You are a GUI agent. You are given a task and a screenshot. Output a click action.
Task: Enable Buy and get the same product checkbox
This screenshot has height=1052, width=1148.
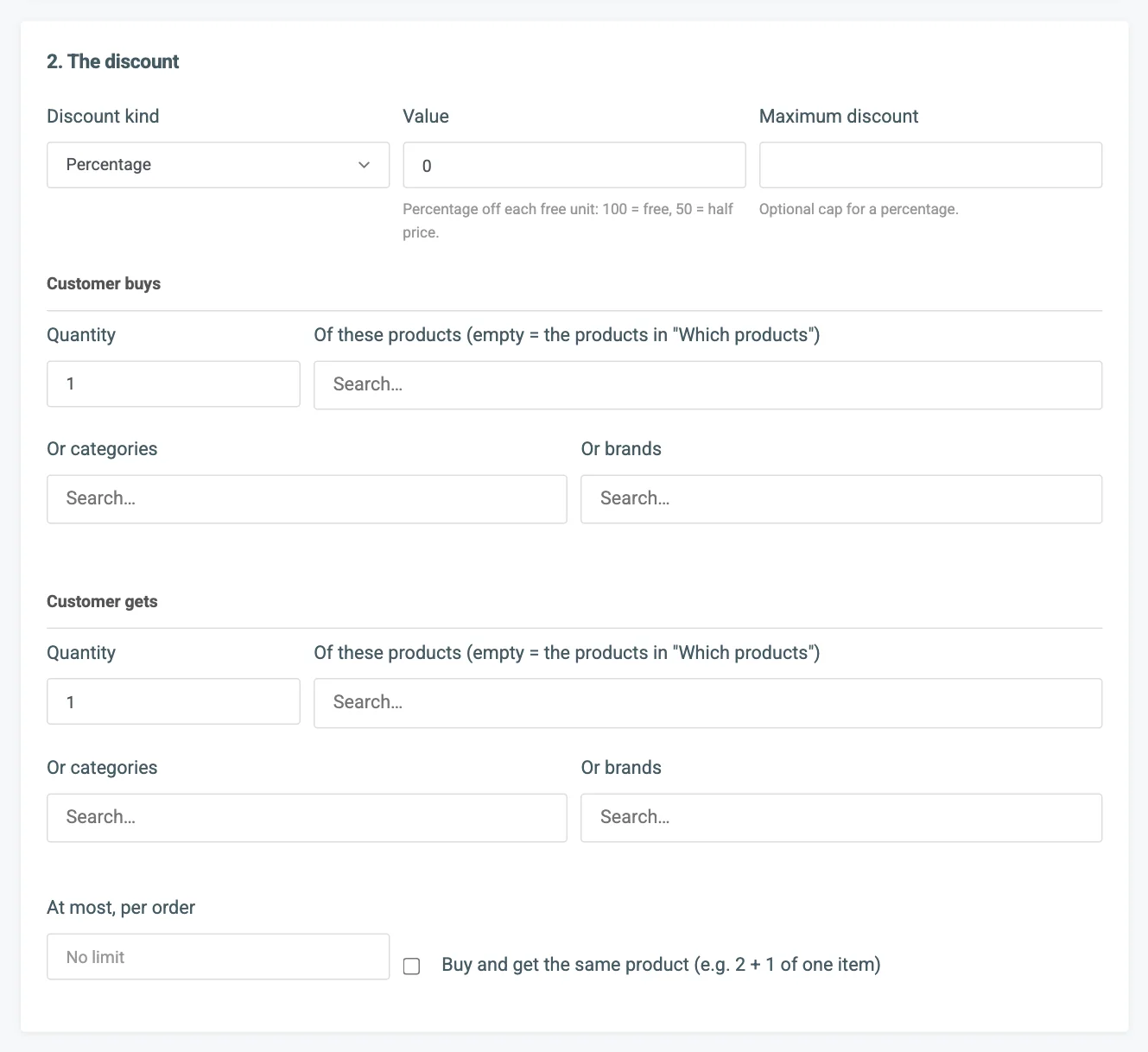(412, 966)
